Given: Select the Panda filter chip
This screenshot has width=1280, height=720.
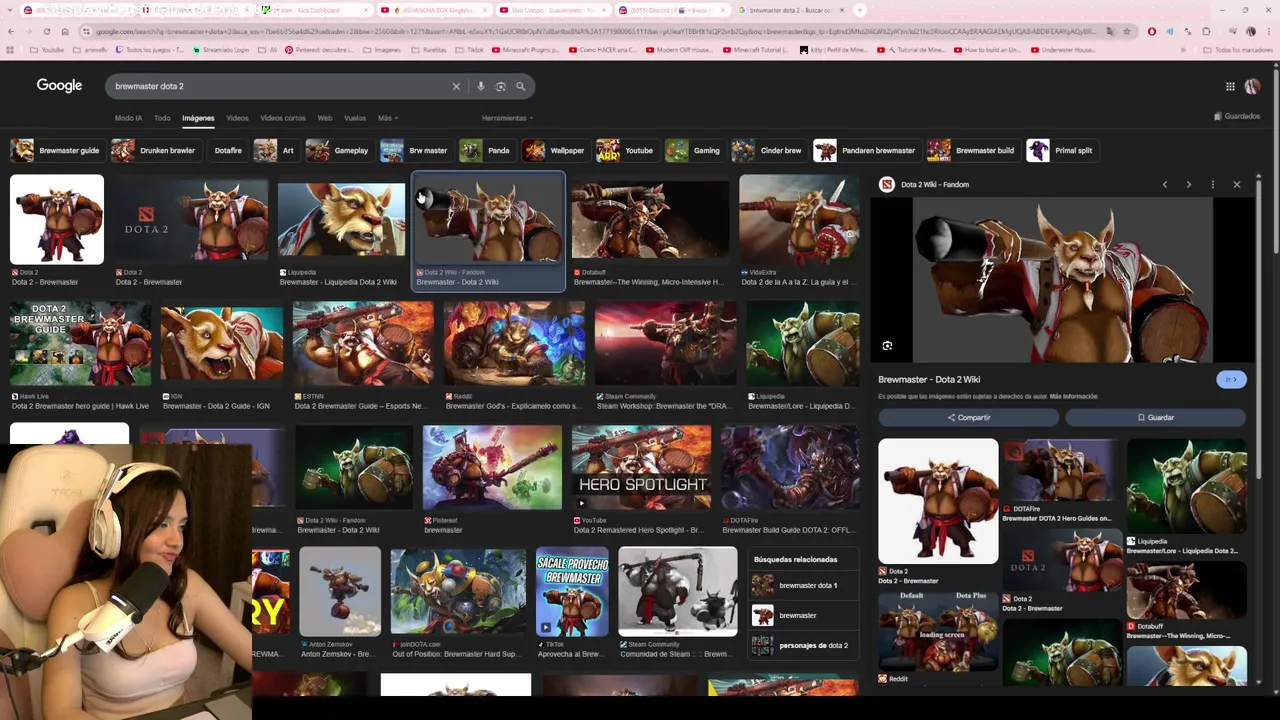Looking at the screenshot, I should tap(486, 150).
